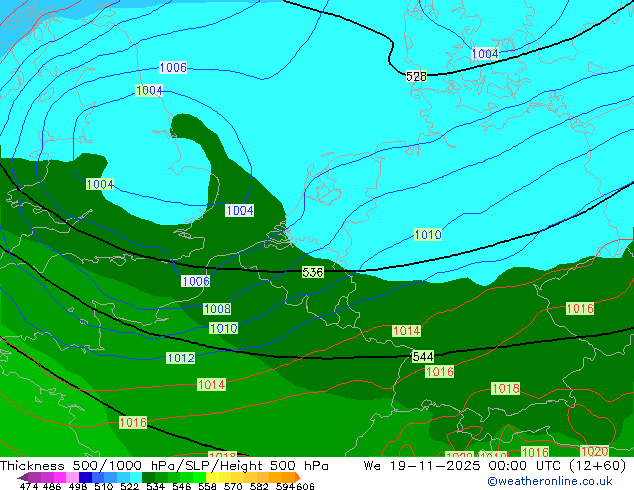
Task: Click the '1010' label just below the 1008 label
Action: [x=224, y=328]
